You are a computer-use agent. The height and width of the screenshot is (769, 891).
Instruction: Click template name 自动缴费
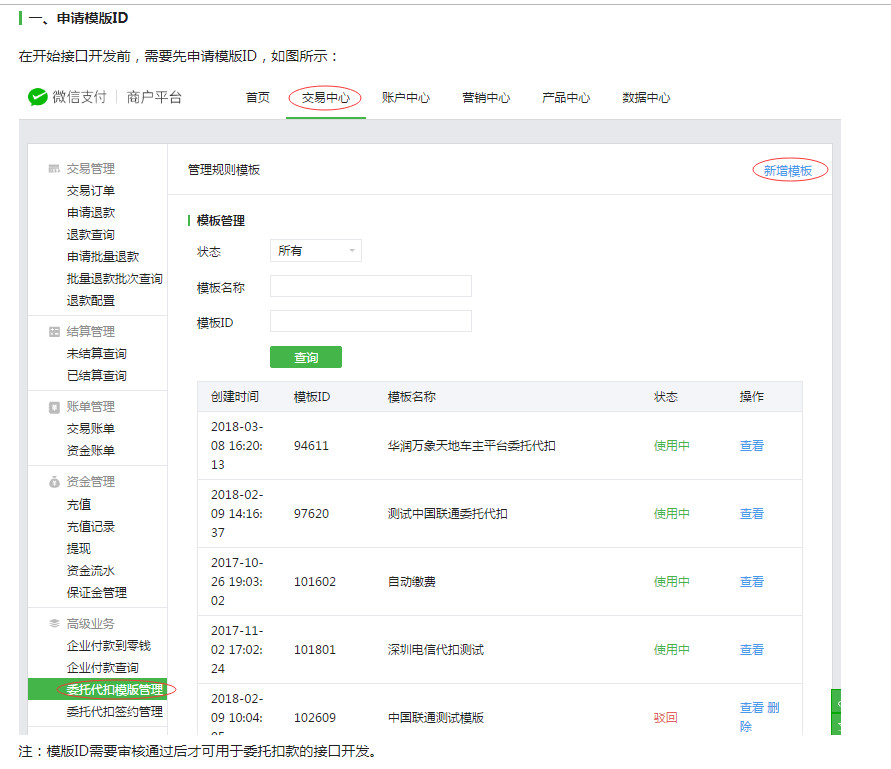(411, 582)
